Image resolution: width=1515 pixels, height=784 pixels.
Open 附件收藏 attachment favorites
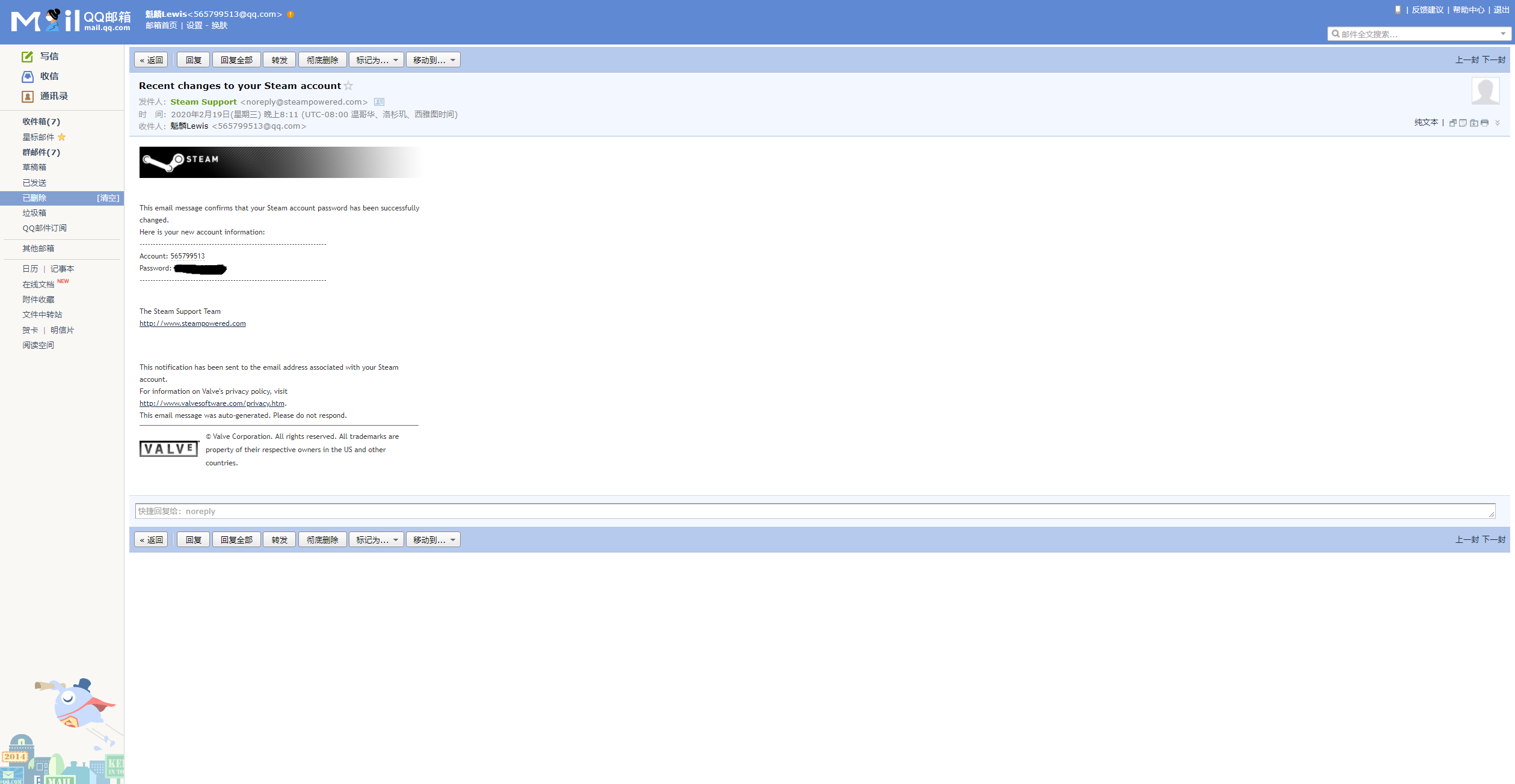38,299
